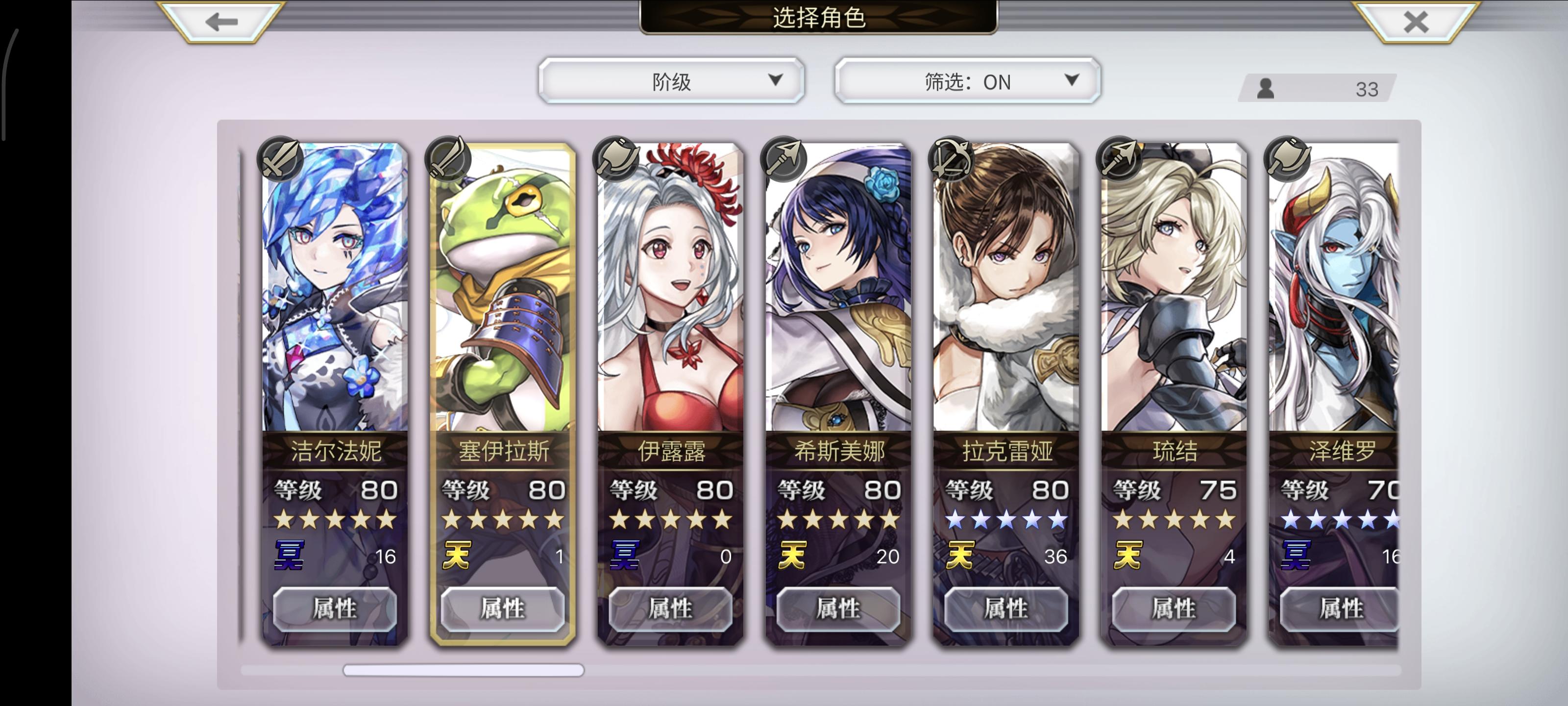Click the axe weapon icon on 伊露露
The height and width of the screenshot is (706, 1568).
tap(616, 158)
